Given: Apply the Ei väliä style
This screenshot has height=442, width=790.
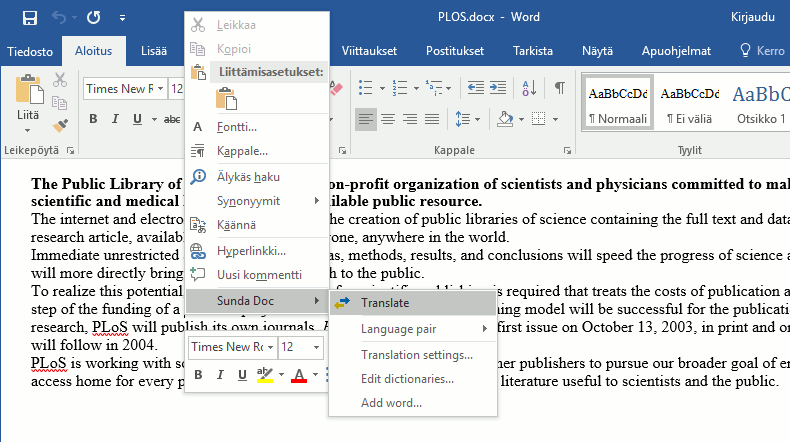Looking at the screenshot, I should tap(690, 103).
